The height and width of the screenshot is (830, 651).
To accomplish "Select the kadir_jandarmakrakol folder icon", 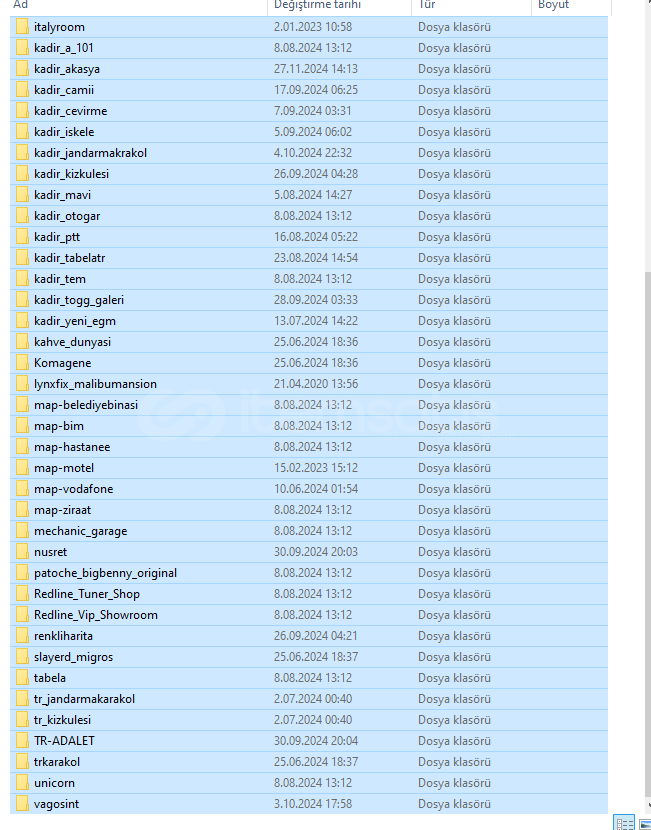I will tap(22, 152).
